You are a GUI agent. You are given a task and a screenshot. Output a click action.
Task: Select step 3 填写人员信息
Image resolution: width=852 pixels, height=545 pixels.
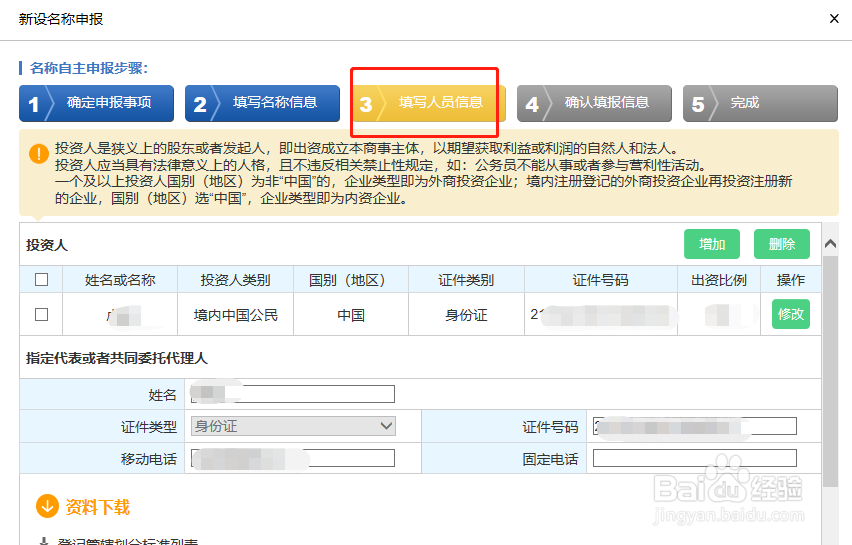tap(428, 103)
